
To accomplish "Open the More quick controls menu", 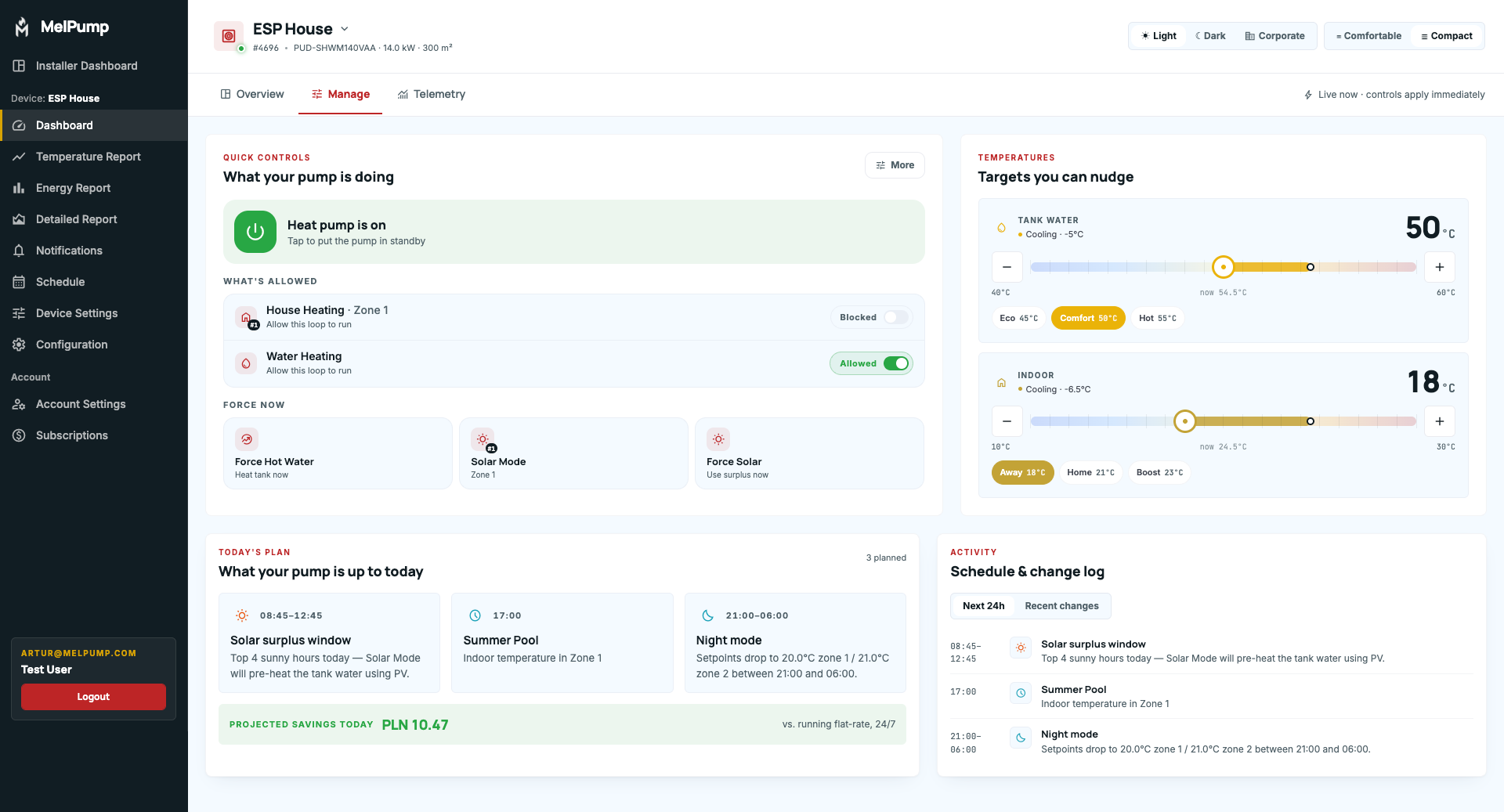I will 895,165.
